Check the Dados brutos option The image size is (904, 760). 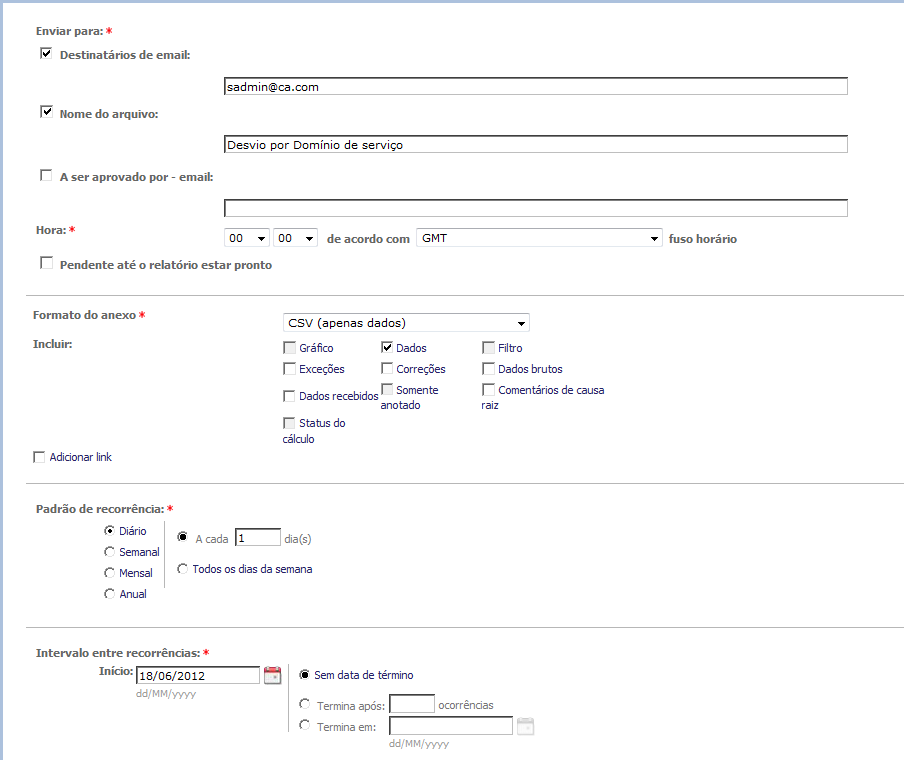pyautogui.click(x=488, y=369)
